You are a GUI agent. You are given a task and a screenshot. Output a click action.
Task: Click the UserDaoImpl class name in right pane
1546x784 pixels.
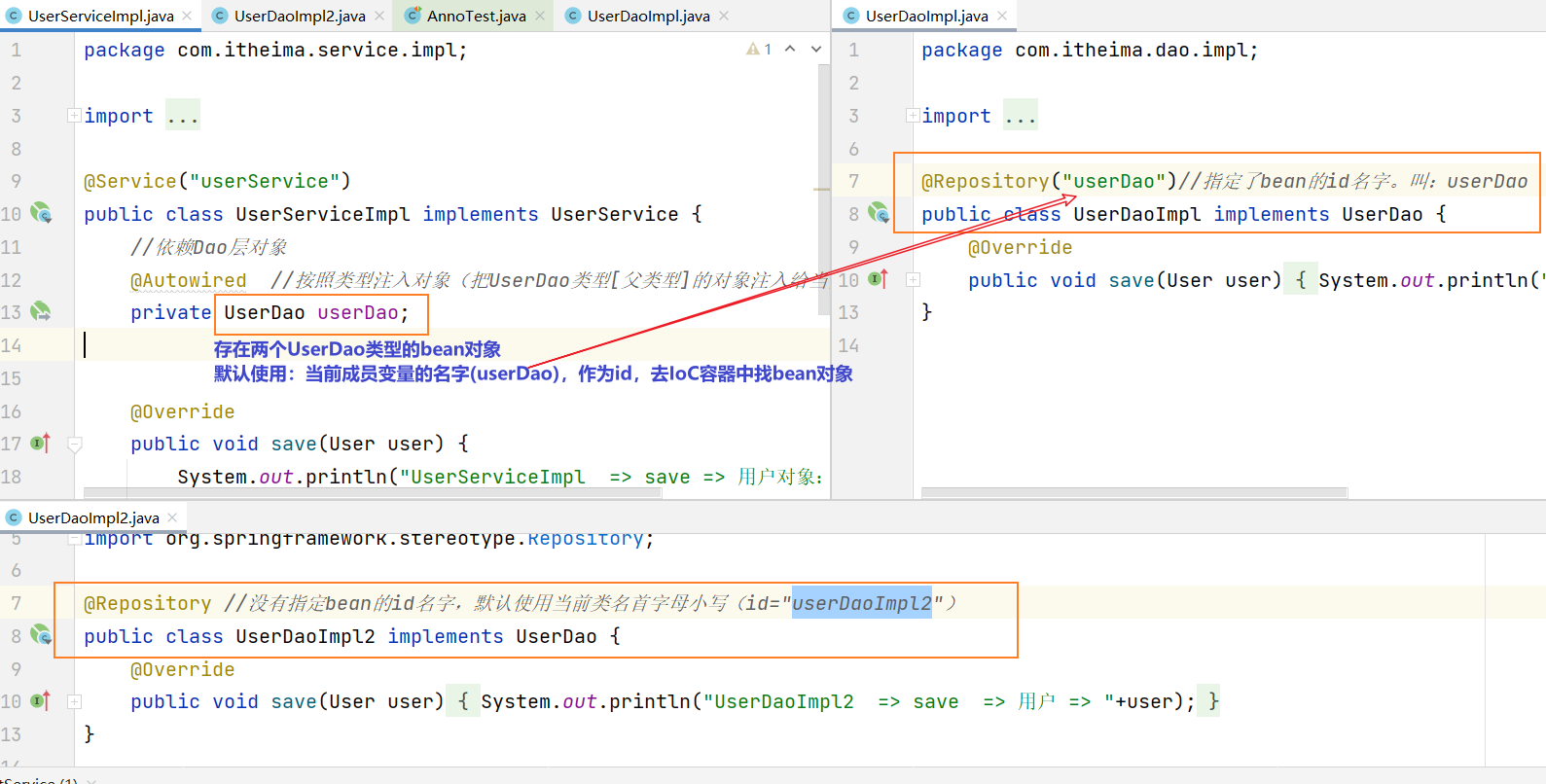click(x=1137, y=214)
